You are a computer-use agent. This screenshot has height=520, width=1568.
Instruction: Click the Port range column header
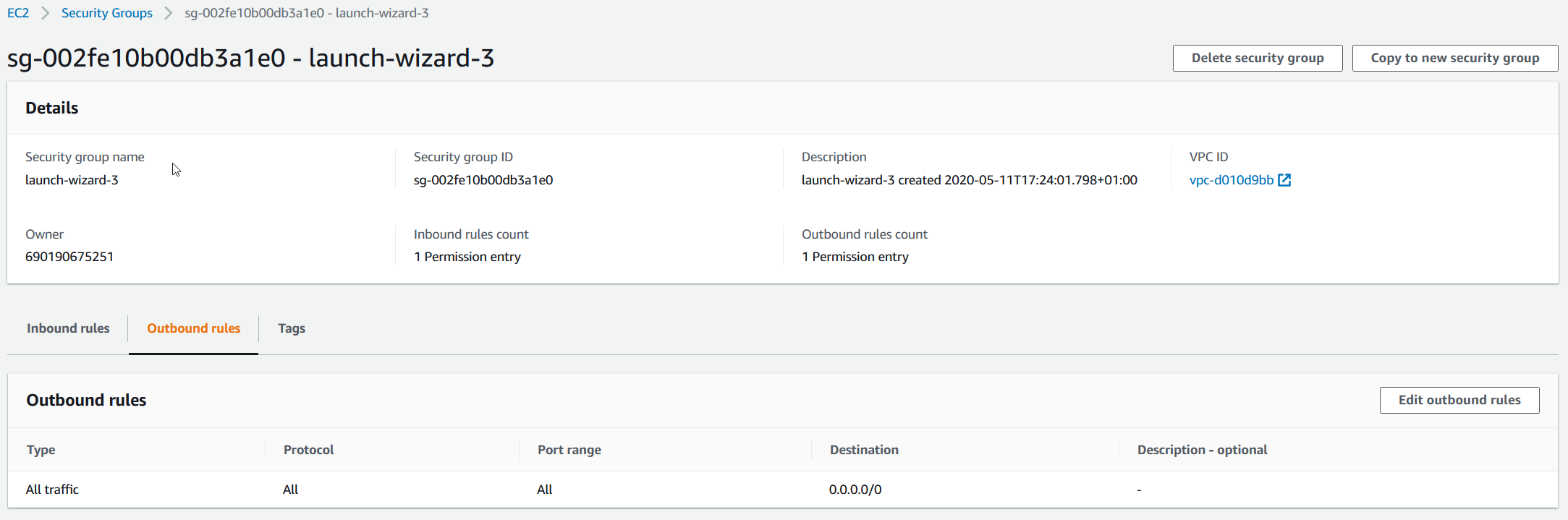[x=569, y=450]
